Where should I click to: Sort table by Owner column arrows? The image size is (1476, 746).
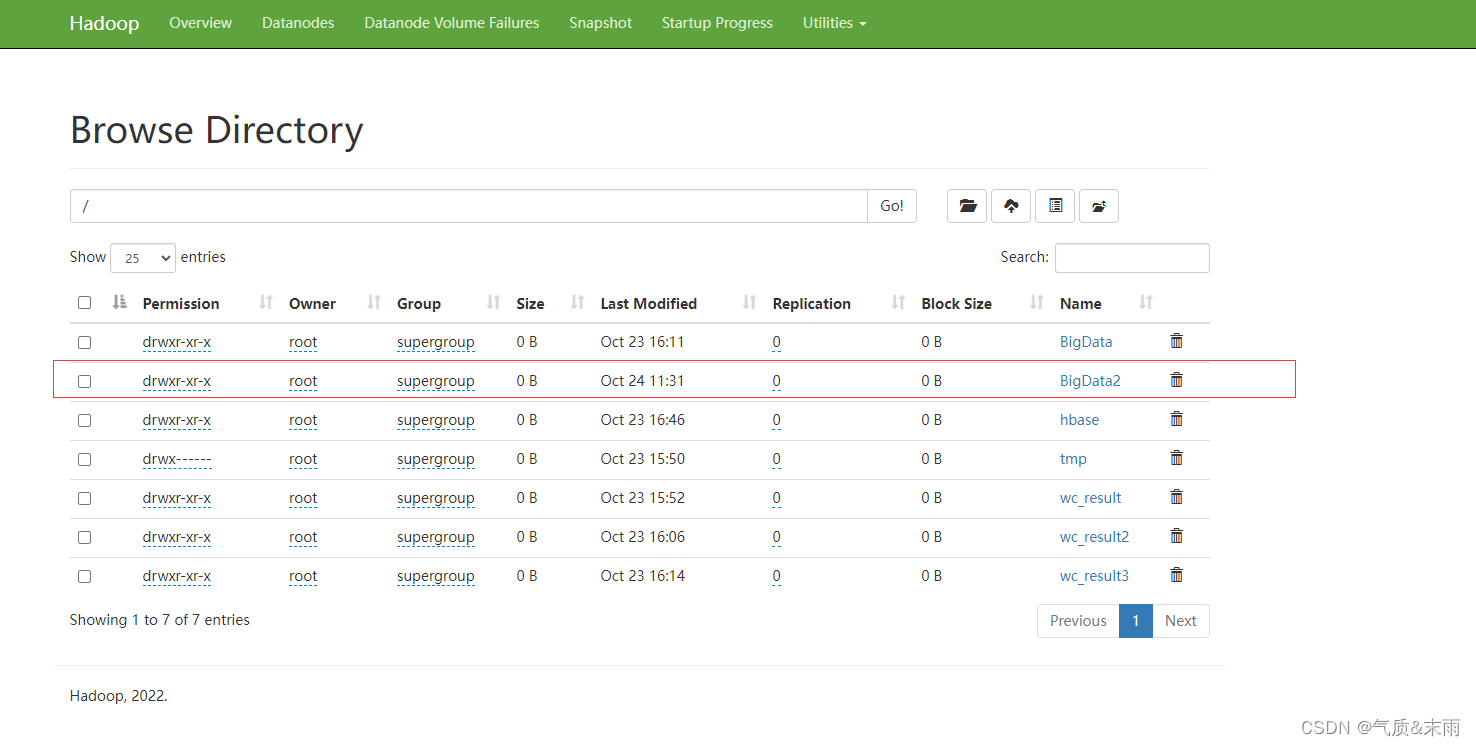tap(374, 302)
